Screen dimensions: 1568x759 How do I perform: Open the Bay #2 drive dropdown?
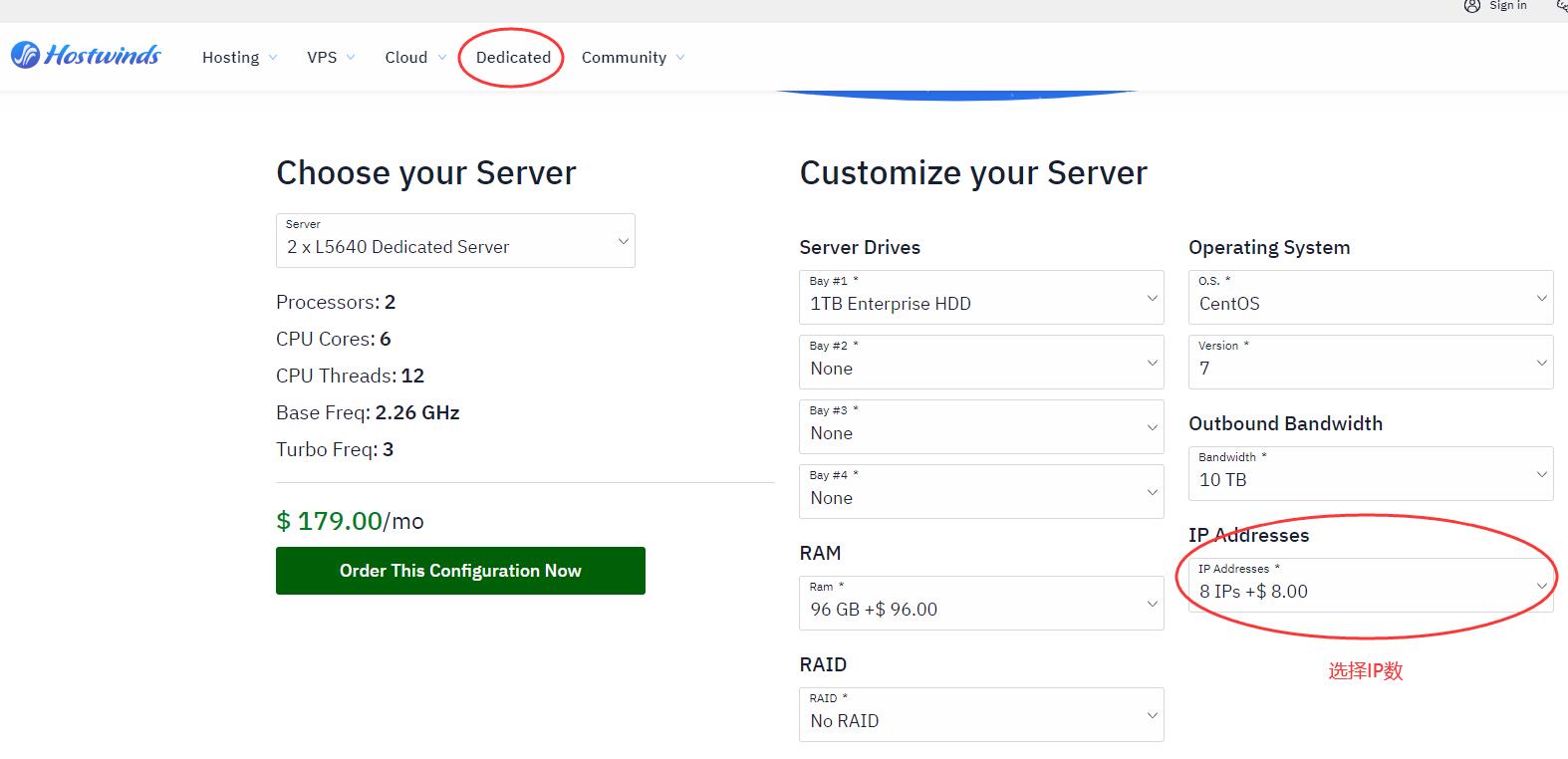981,362
